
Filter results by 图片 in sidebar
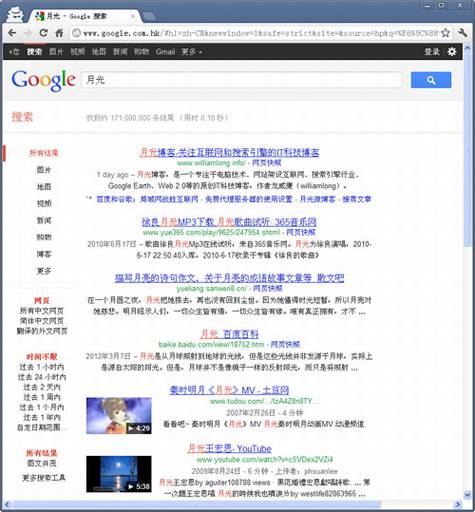[x=44, y=170]
